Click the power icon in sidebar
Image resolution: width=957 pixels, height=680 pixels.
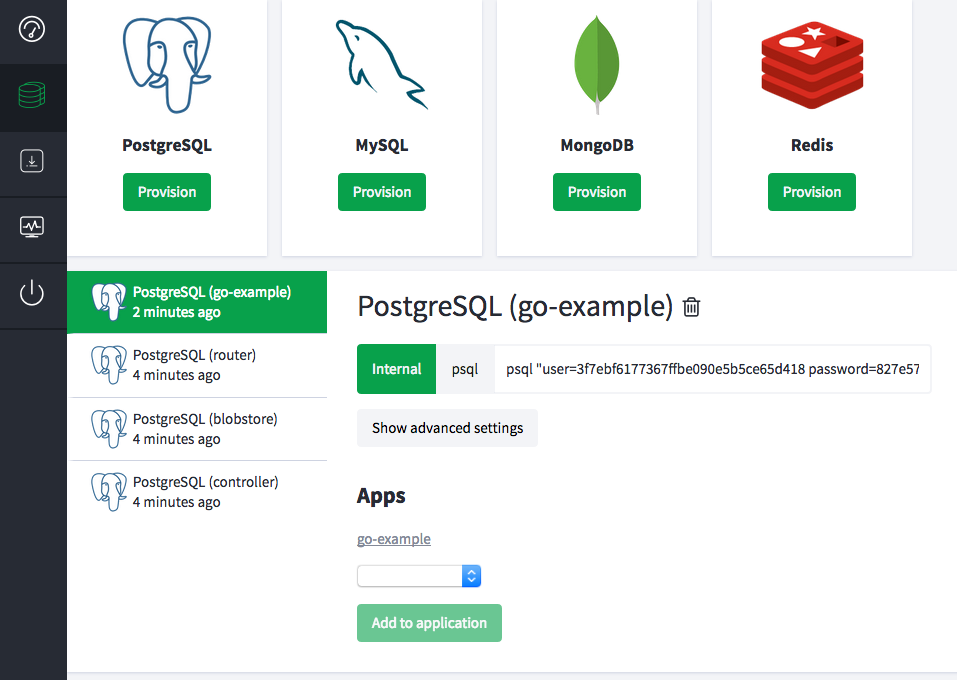click(x=32, y=292)
